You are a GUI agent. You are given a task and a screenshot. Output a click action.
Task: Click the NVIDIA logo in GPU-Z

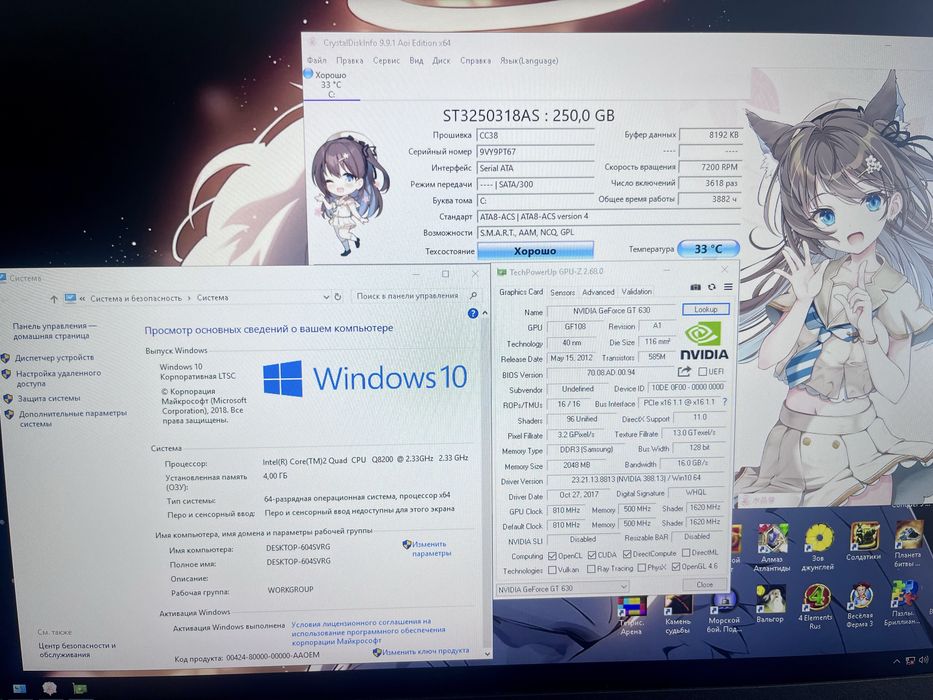pos(705,340)
